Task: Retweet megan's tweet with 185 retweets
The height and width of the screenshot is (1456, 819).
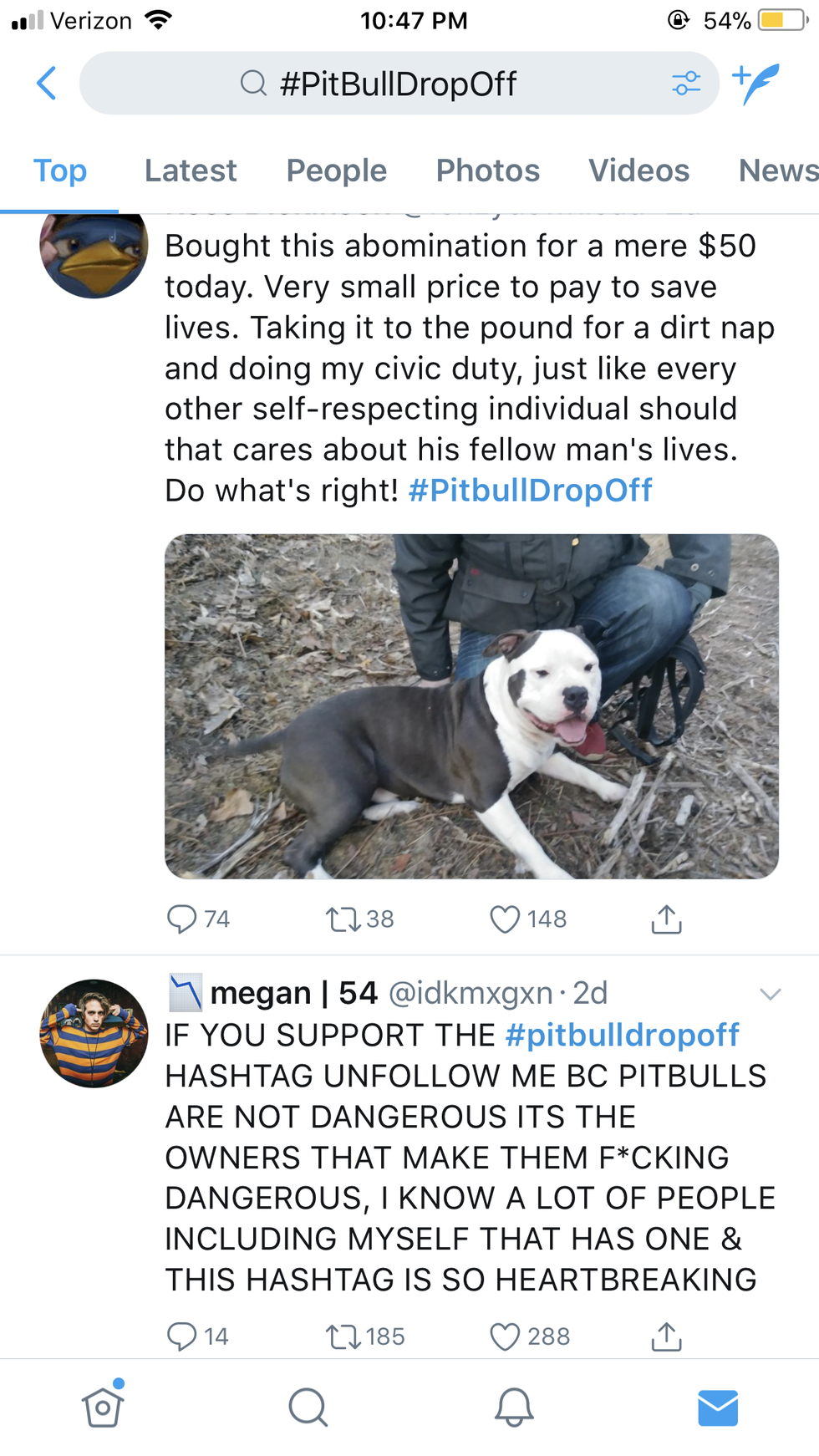Action: tap(343, 1336)
